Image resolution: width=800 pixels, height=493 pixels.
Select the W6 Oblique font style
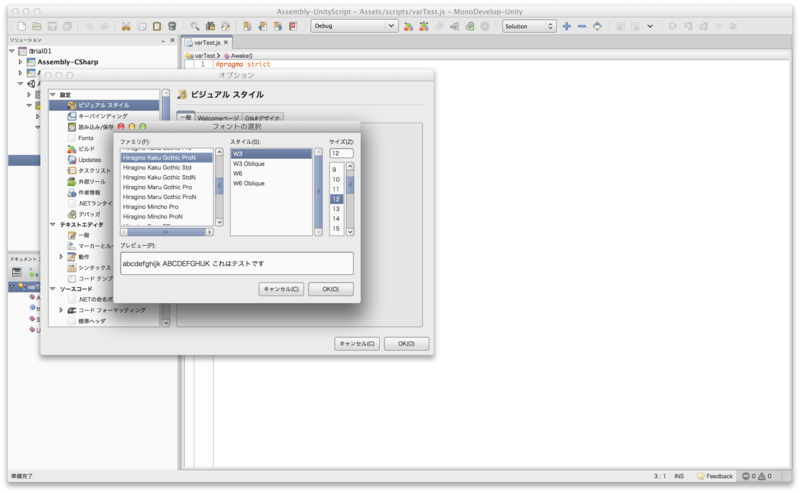click(271, 183)
